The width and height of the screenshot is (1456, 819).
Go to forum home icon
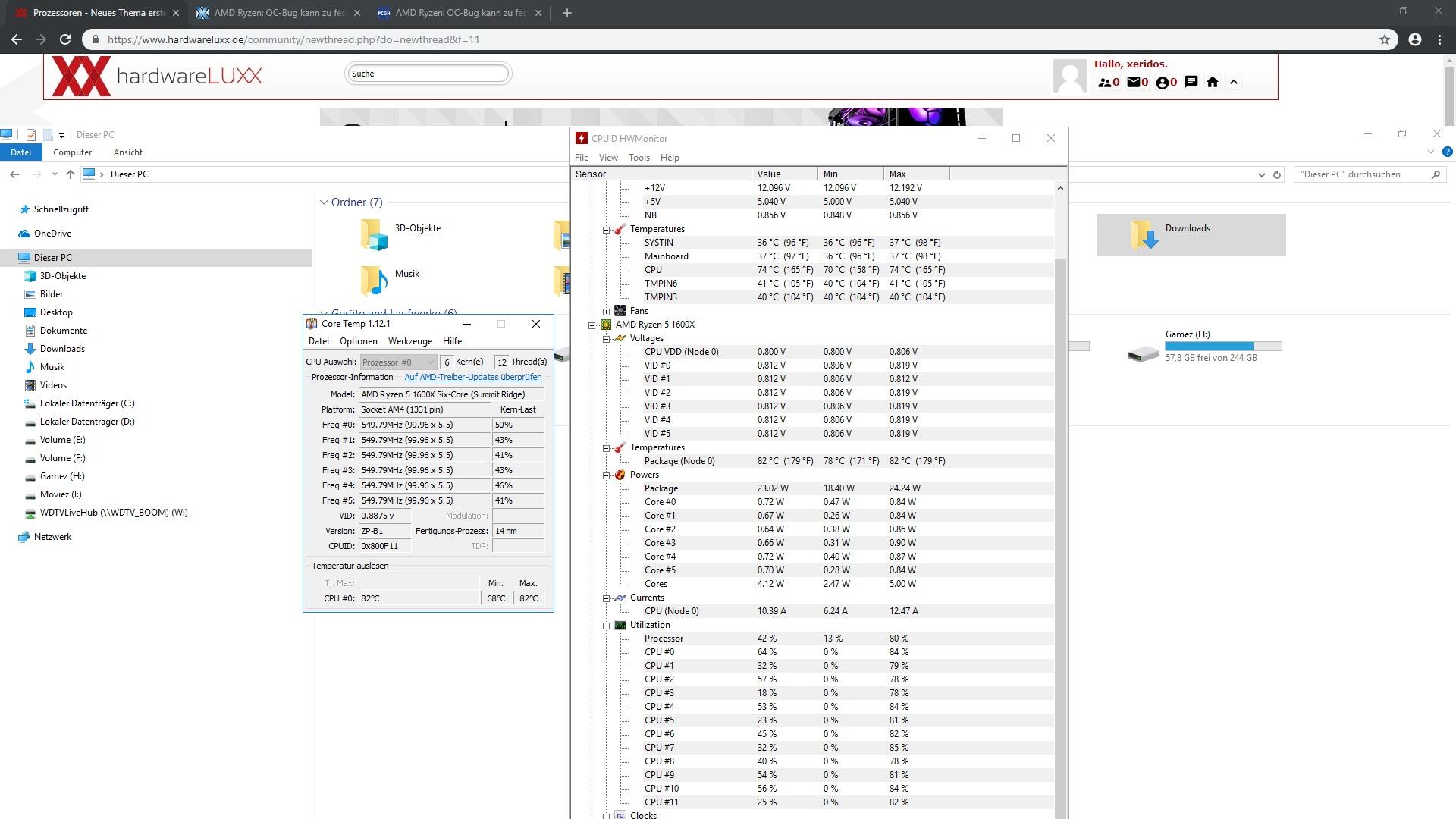click(x=1213, y=82)
